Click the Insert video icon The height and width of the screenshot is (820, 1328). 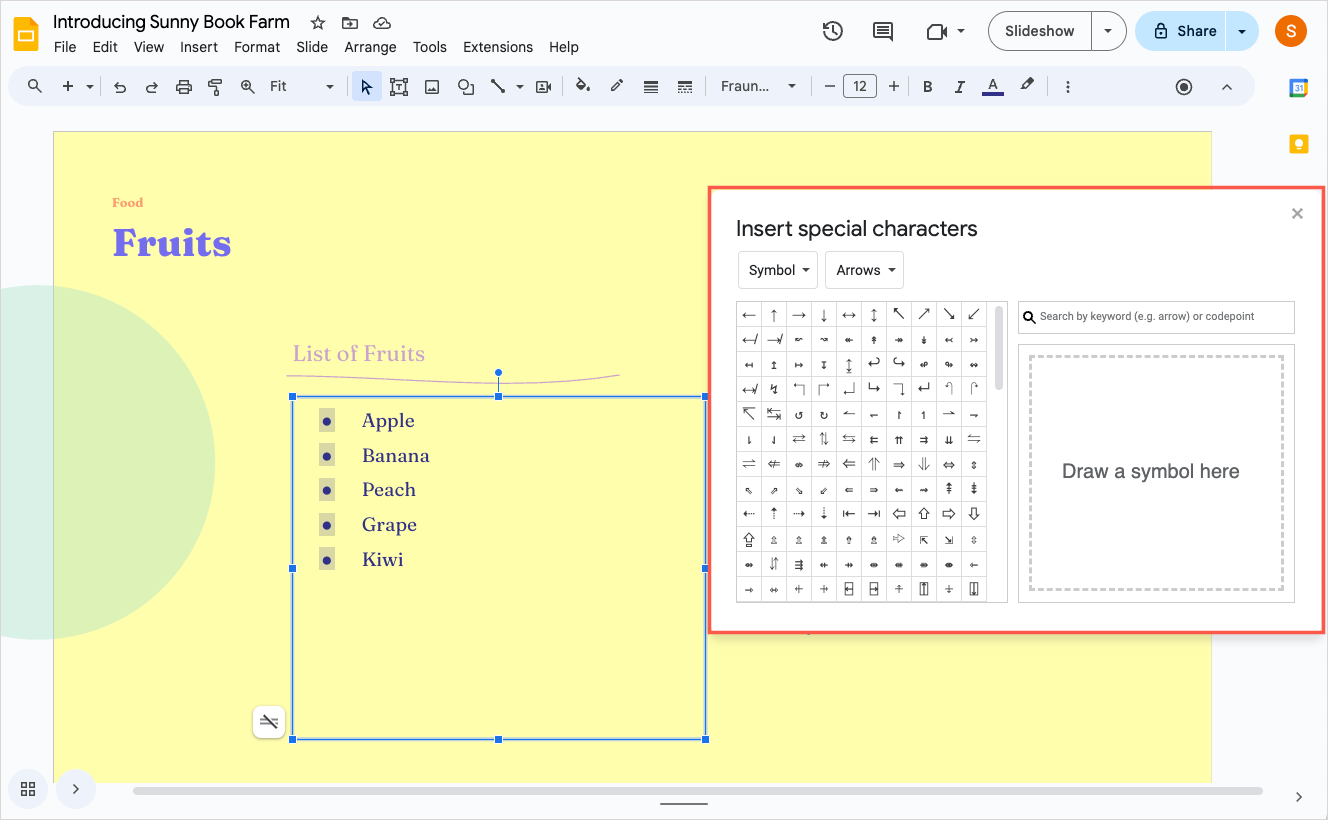(544, 87)
